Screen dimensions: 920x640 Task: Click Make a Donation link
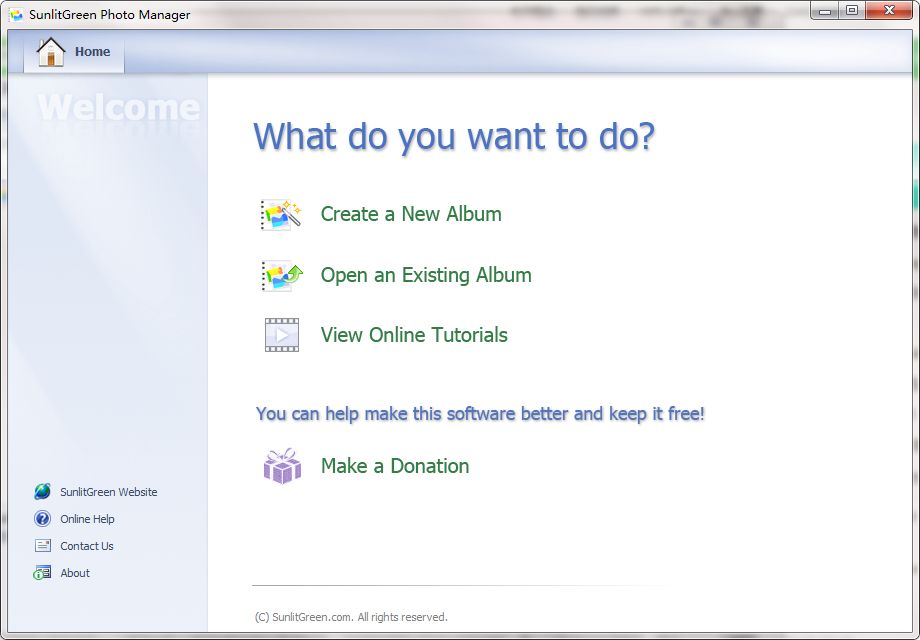click(x=395, y=466)
